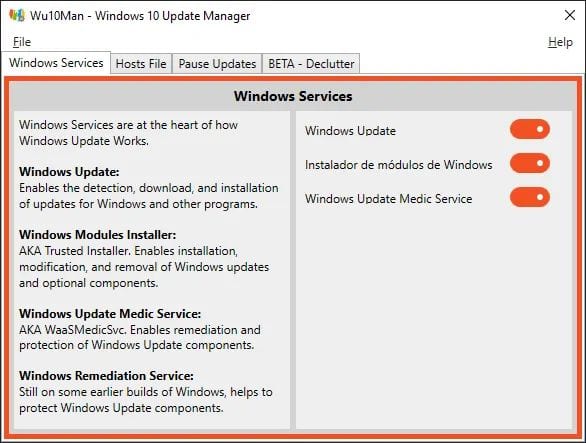The image size is (586, 443).
Task: Click the Instalador de módulos de Windows label
Action: tap(398, 165)
